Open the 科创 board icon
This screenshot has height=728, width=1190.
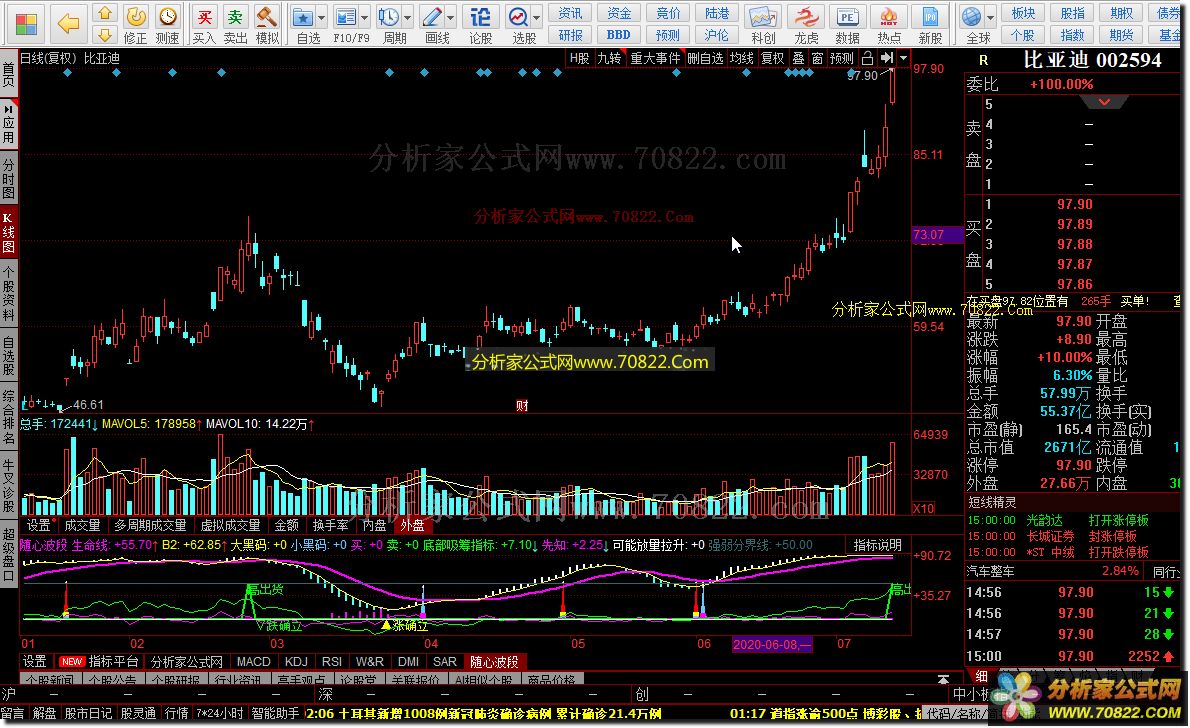point(763,24)
